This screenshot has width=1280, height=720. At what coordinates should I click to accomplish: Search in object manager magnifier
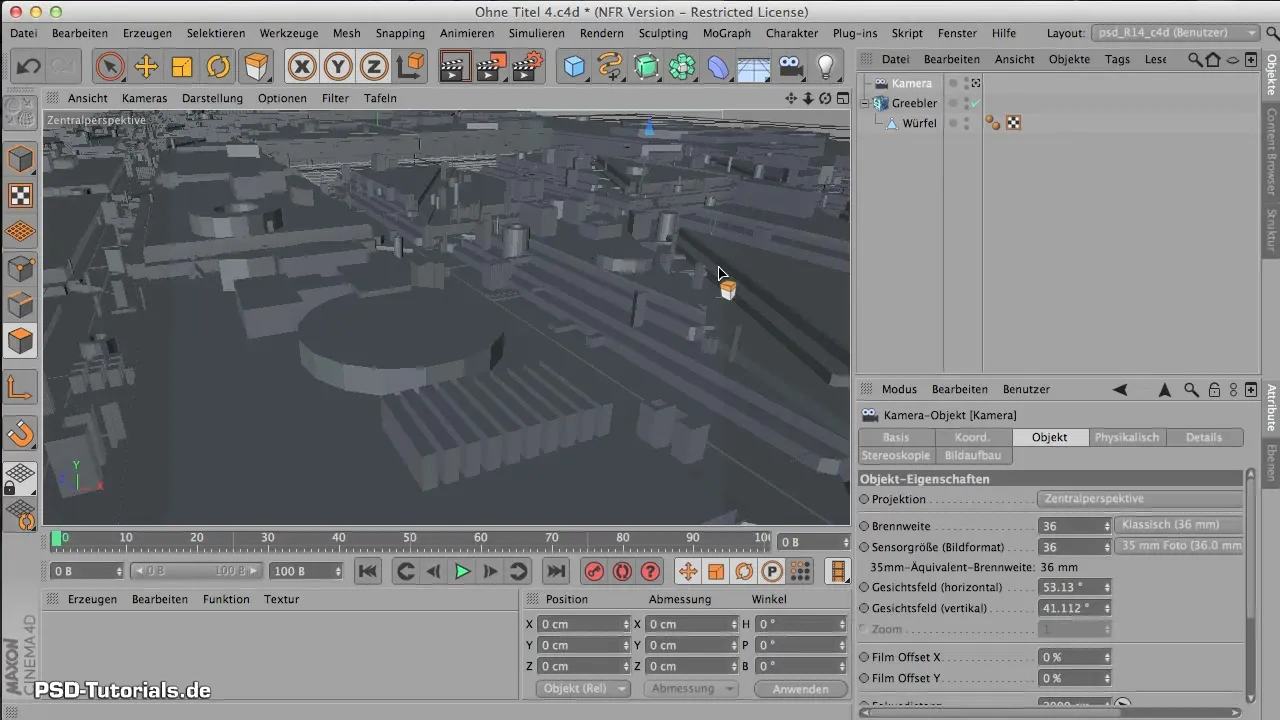pos(1195,59)
